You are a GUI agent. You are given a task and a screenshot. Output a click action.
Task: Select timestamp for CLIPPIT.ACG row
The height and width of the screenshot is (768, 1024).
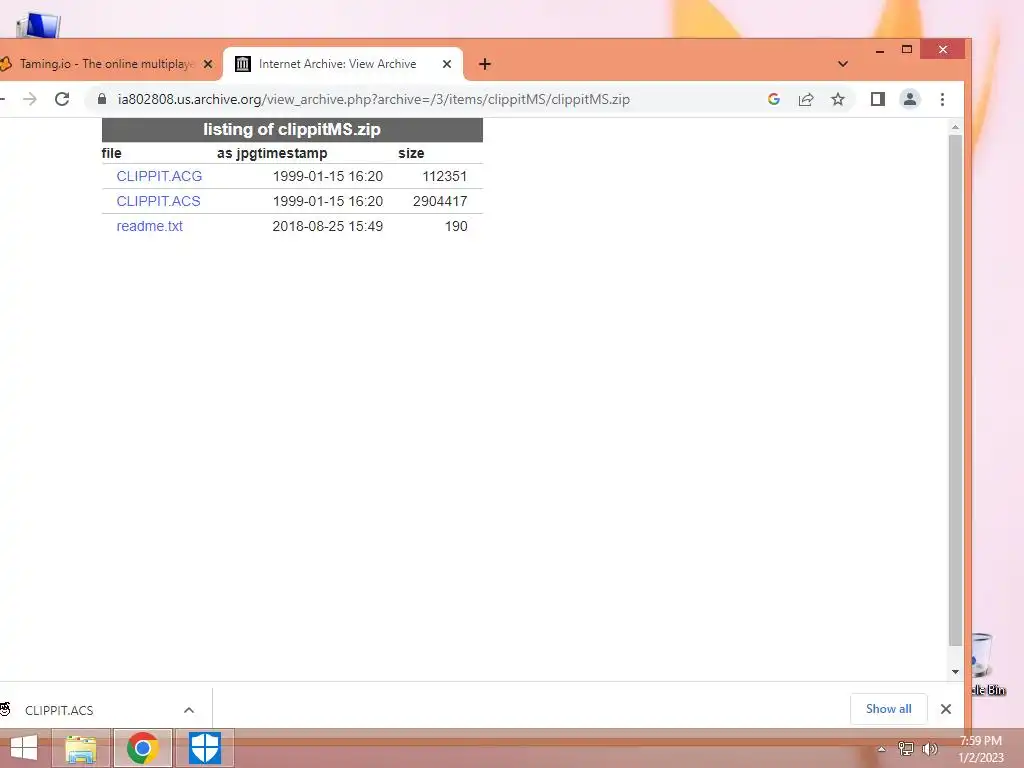pyautogui.click(x=328, y=176)
